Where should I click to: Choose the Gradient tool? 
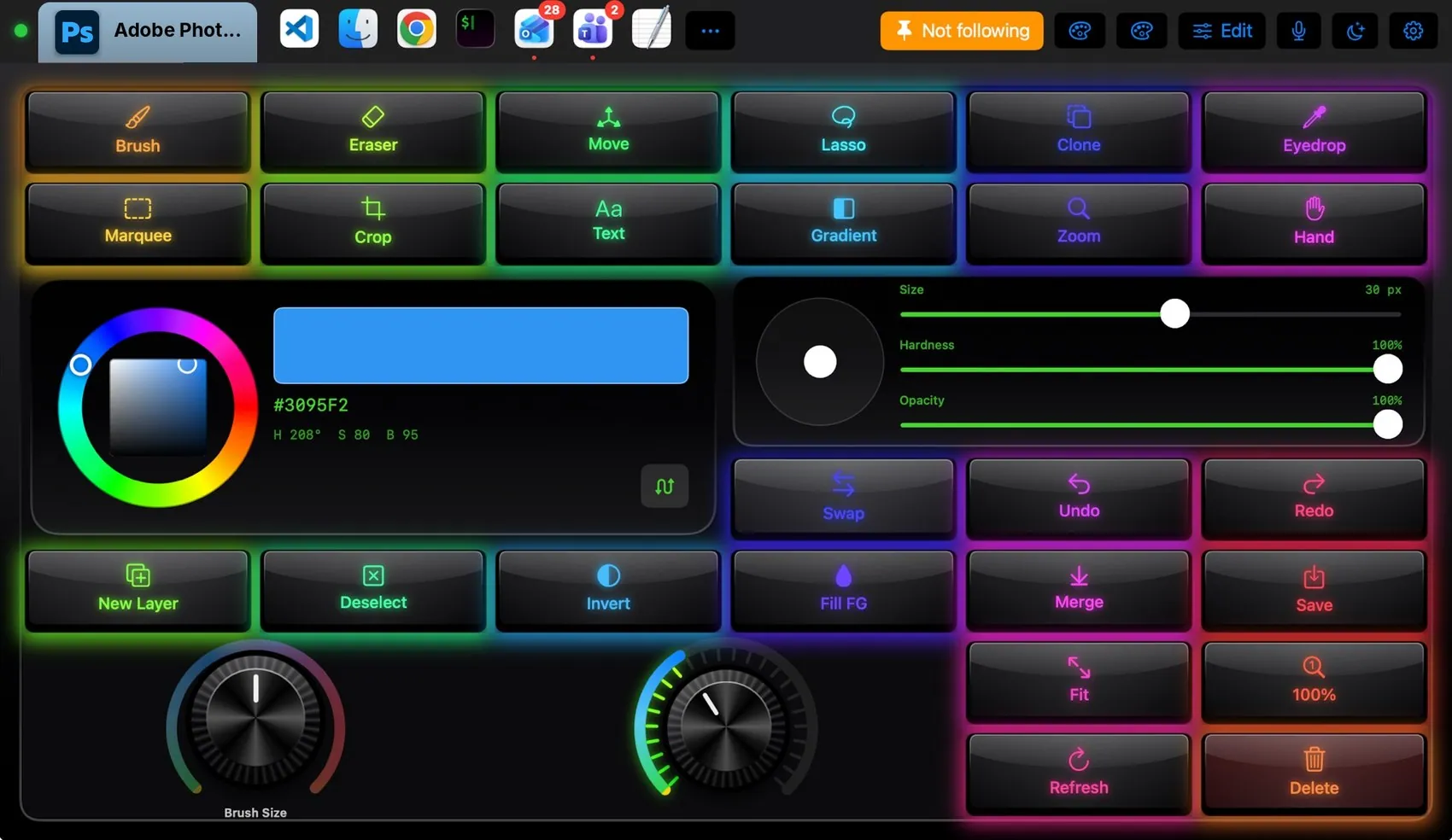point(843,223)
